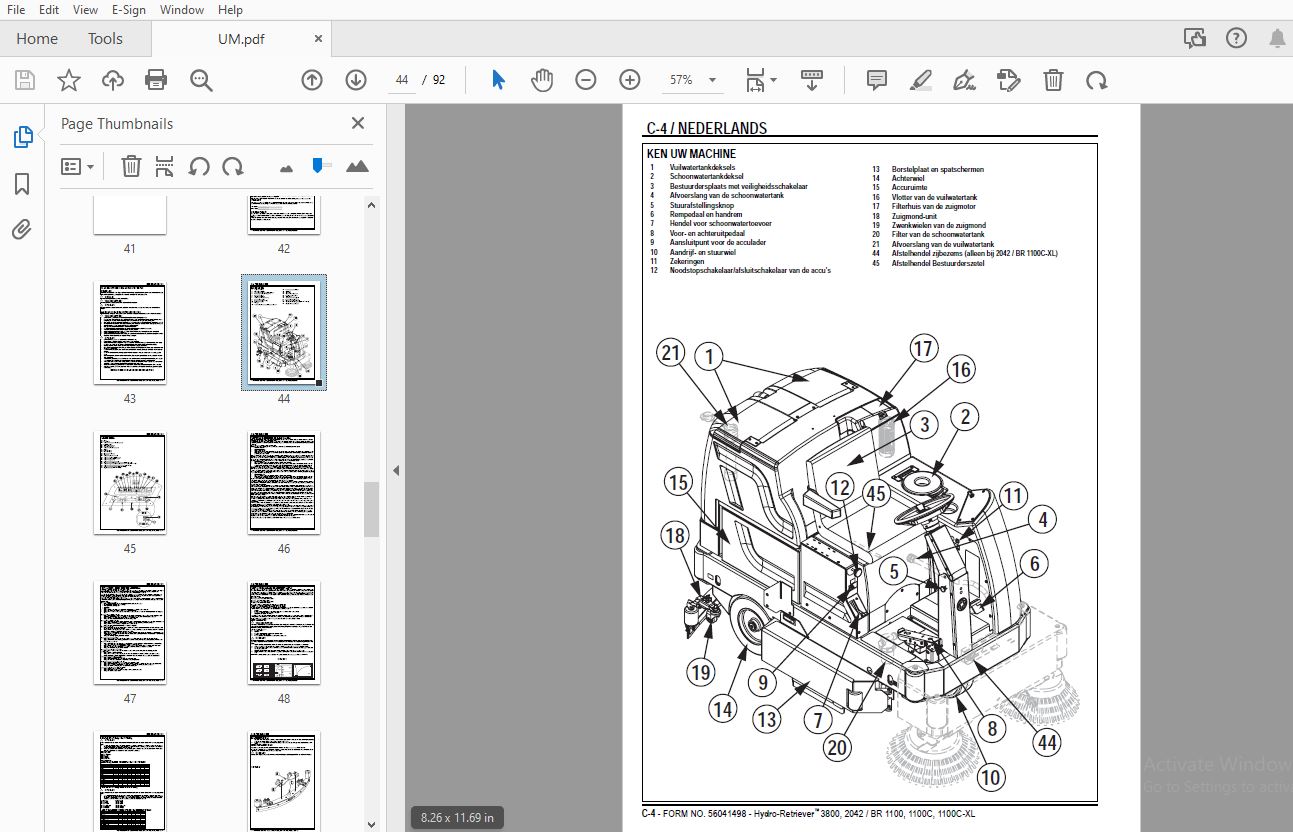Adjust the thumbnail size slider
The height and width of the screenshot is (832, 1293).
[x=320, y=165]
